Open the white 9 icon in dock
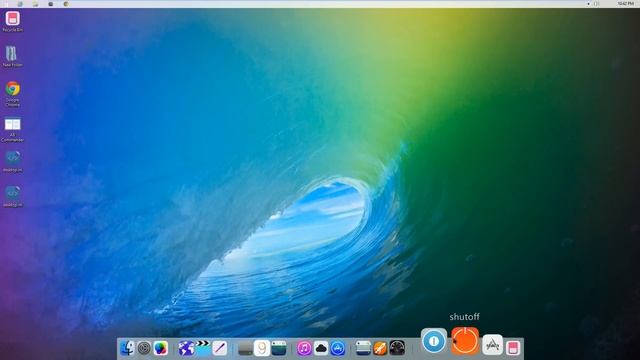The height and width of the screenshot is (360, 640). pyautogui.click(x=262, y=348)
